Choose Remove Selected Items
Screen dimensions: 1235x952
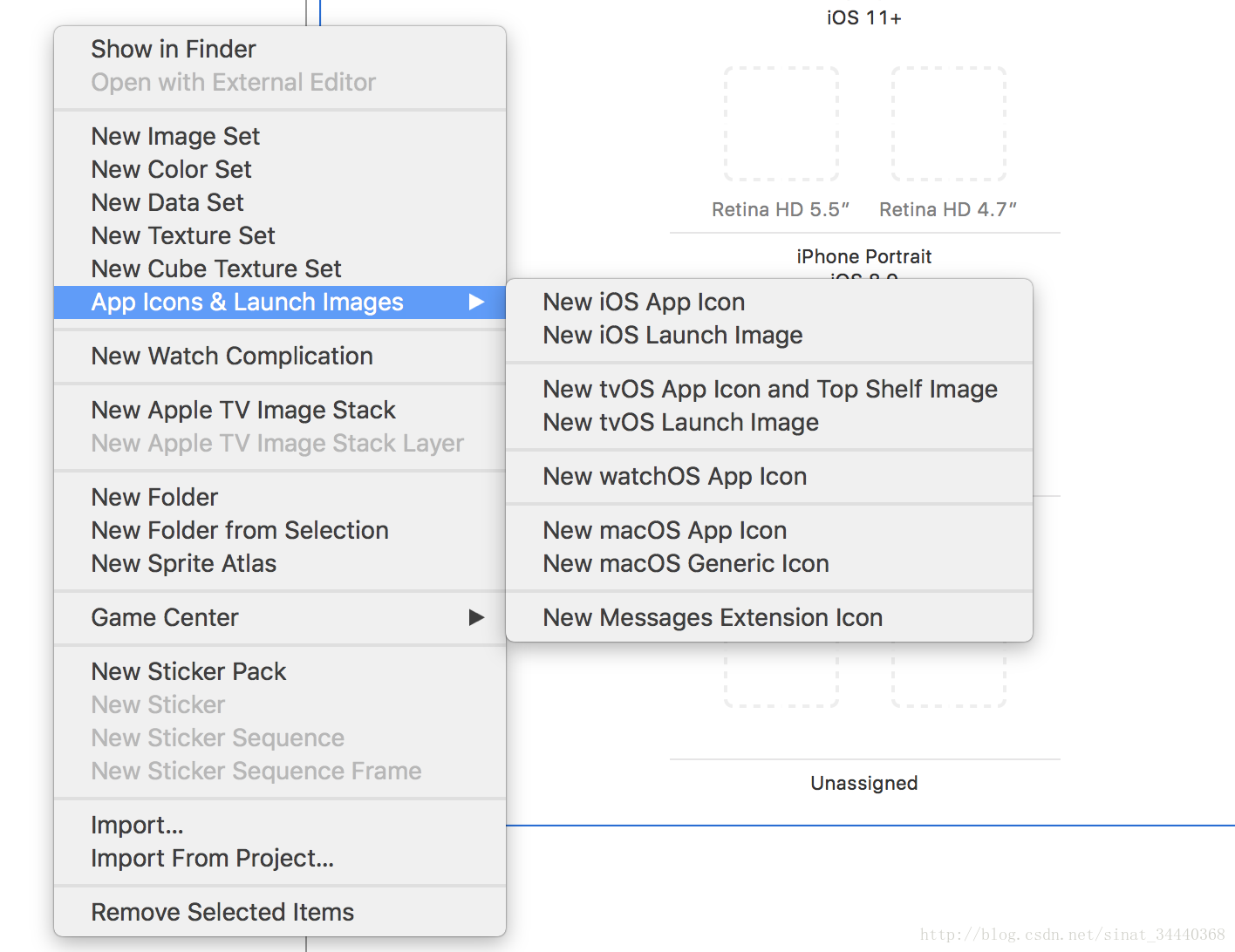pos(280,912)
